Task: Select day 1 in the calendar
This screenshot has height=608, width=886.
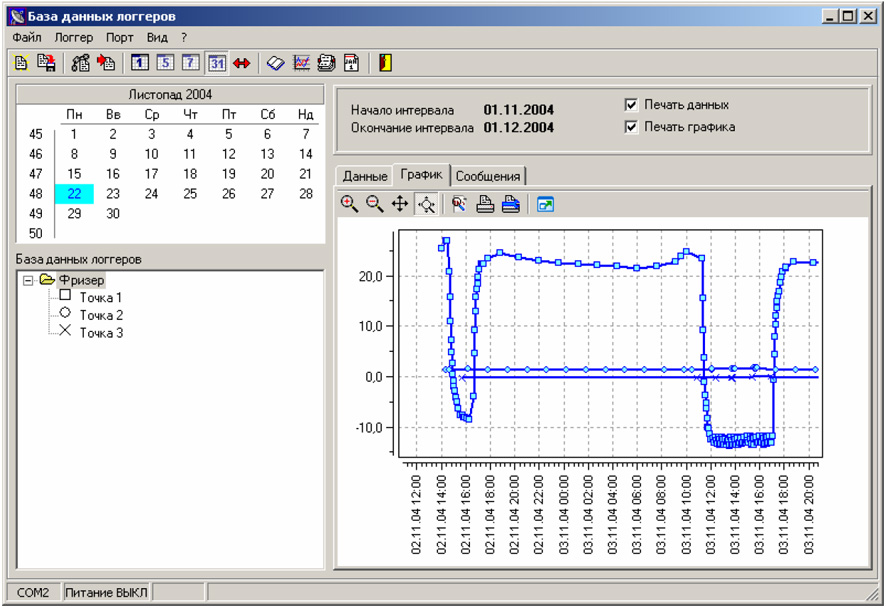Action: (74, 134)
